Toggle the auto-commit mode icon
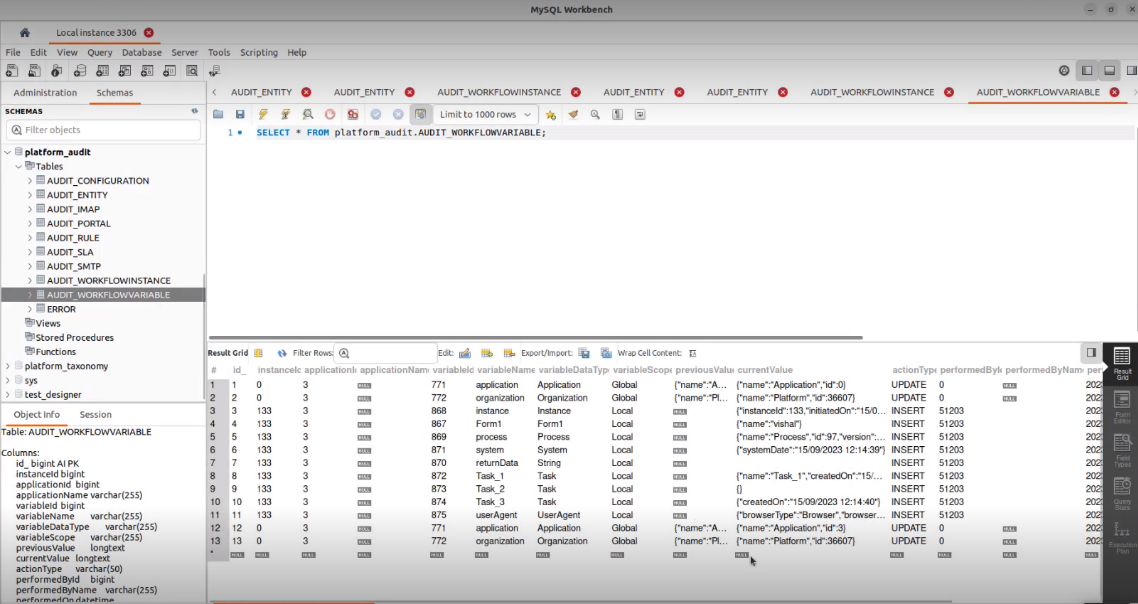The image size is (1138, 604). pyautogui.click(x=420, y=115)
